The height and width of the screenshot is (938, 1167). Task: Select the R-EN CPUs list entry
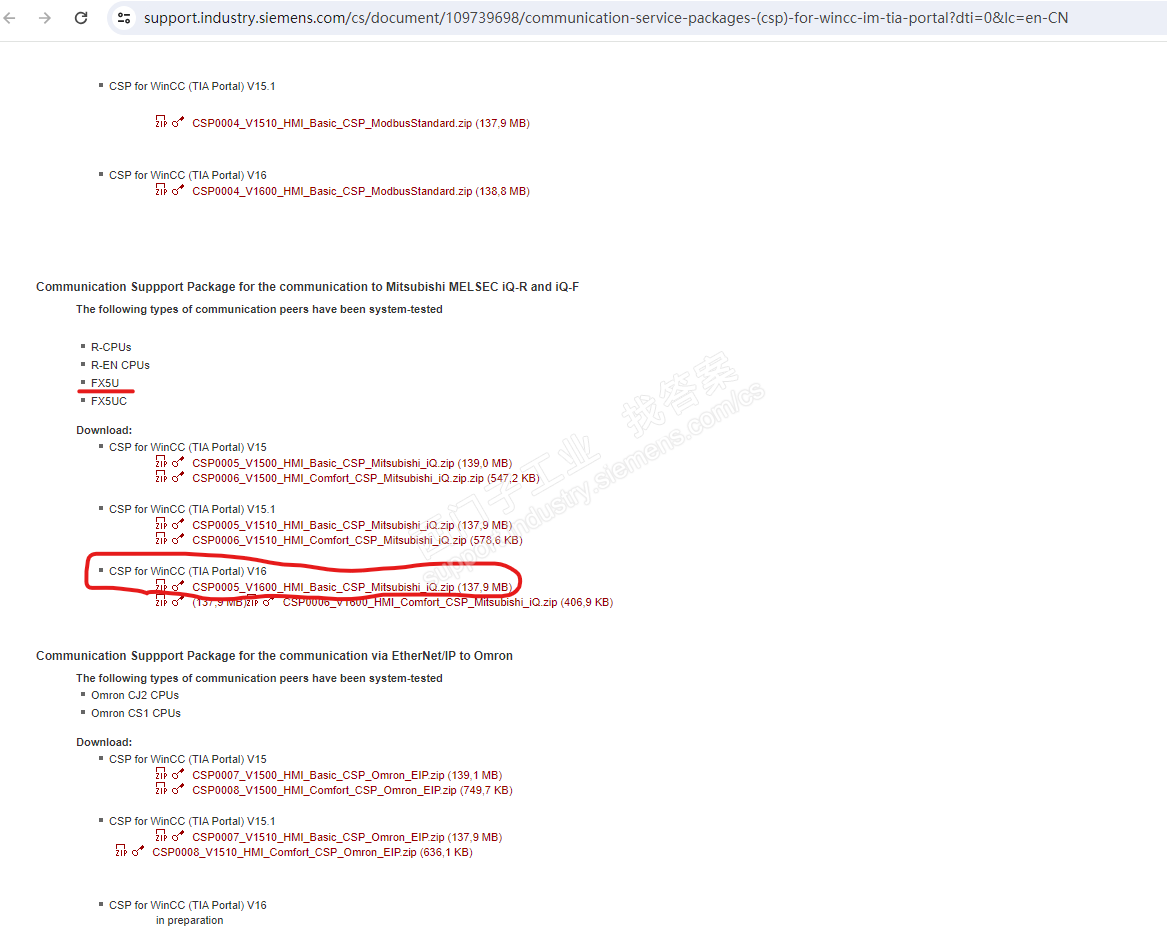pos(121,365)
